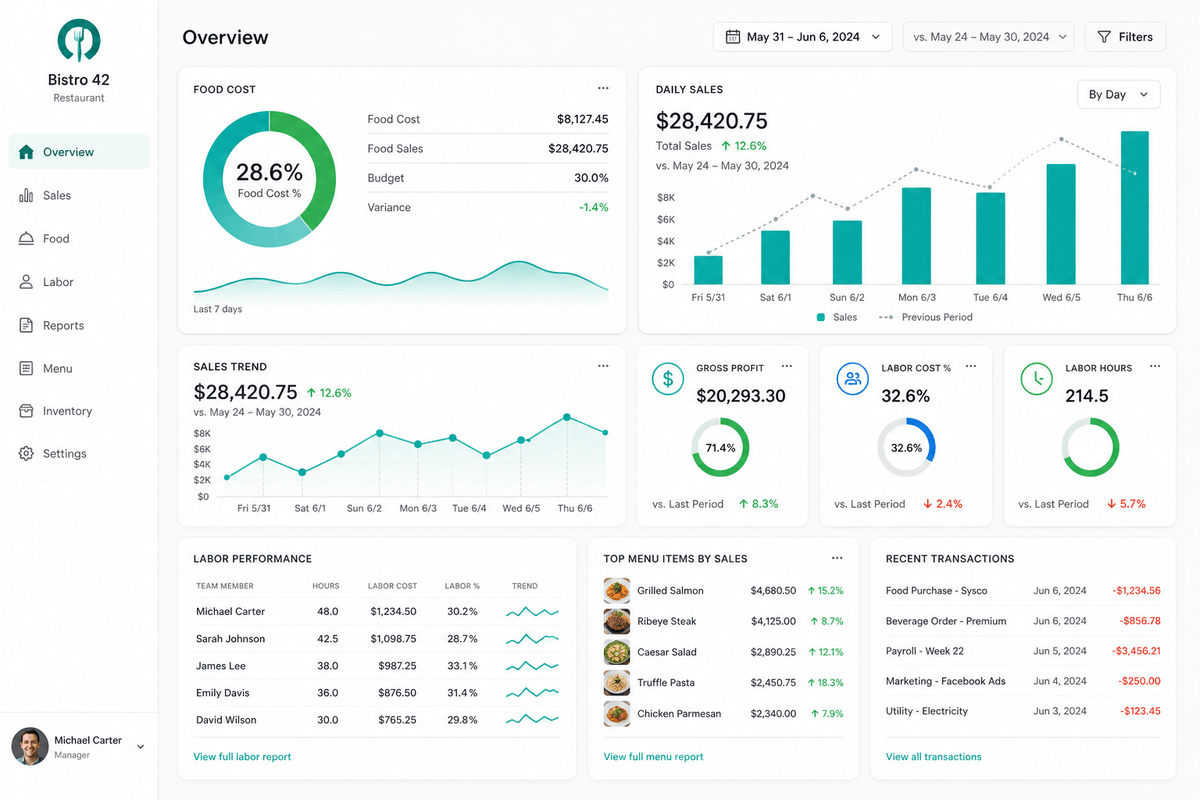
Task: Open the By Day dropdown
Action: [x=1118, y=94]
